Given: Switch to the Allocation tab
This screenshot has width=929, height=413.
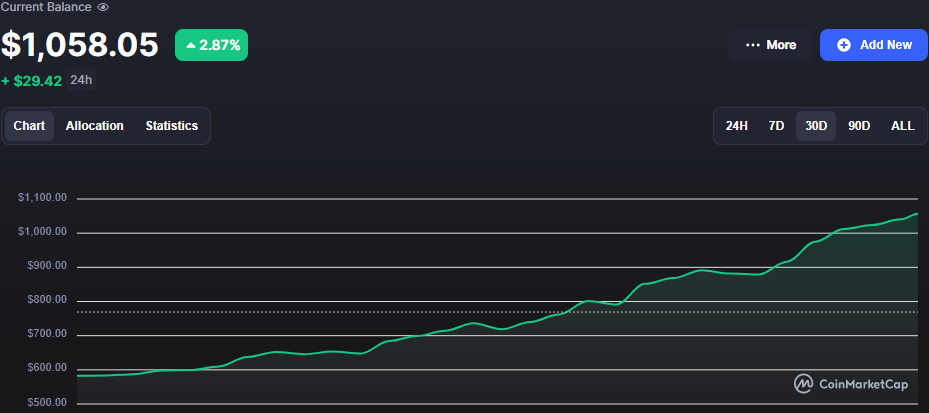Looking at the screenshot, I should click(x=95, y=126).
